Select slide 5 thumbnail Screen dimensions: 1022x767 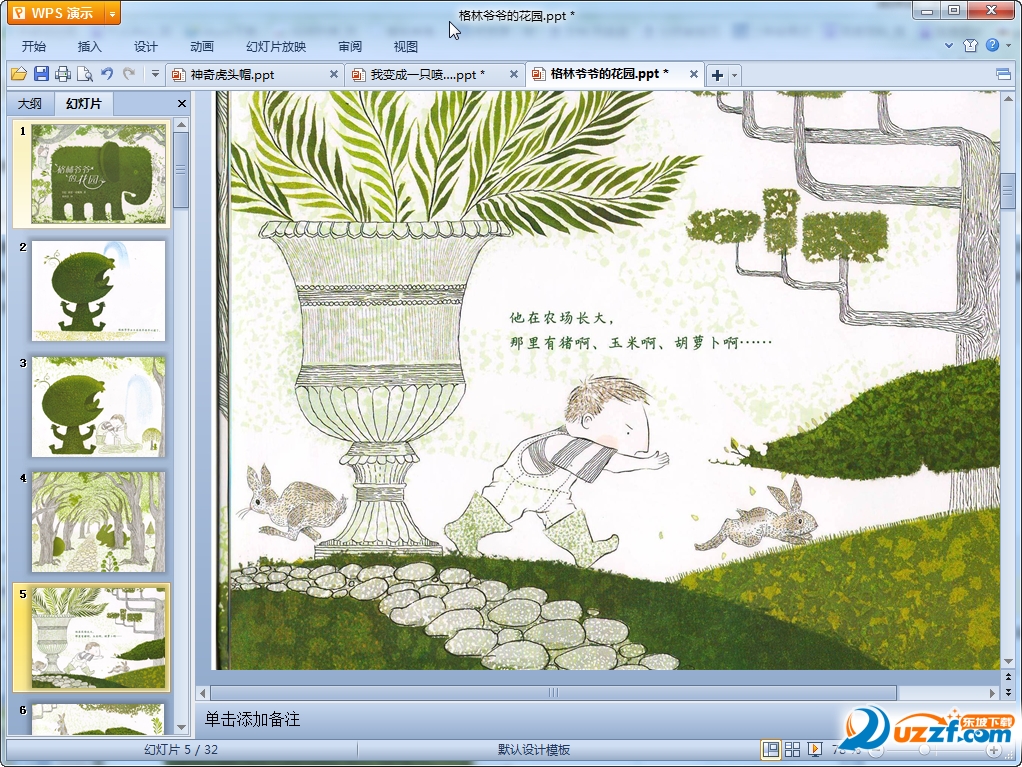(98, 637)
